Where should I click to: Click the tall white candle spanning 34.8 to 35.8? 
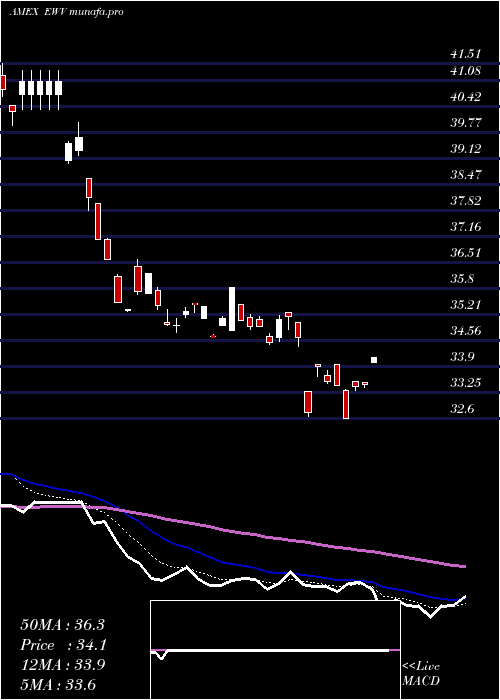(232, 309)
